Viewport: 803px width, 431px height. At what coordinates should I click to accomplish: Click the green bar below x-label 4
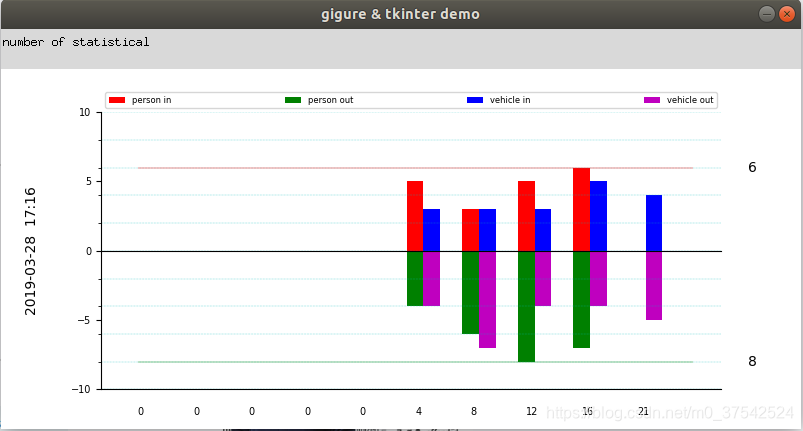[x=415, y=278]
